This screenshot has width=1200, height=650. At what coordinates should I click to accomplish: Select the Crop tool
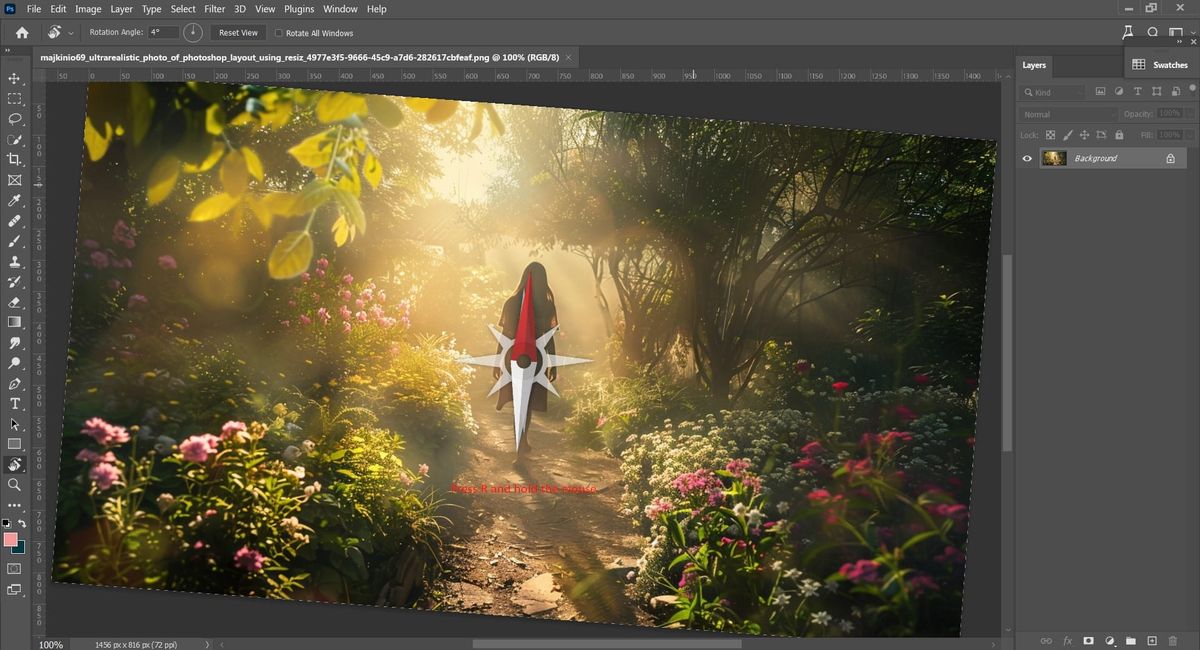click(14, 159)
